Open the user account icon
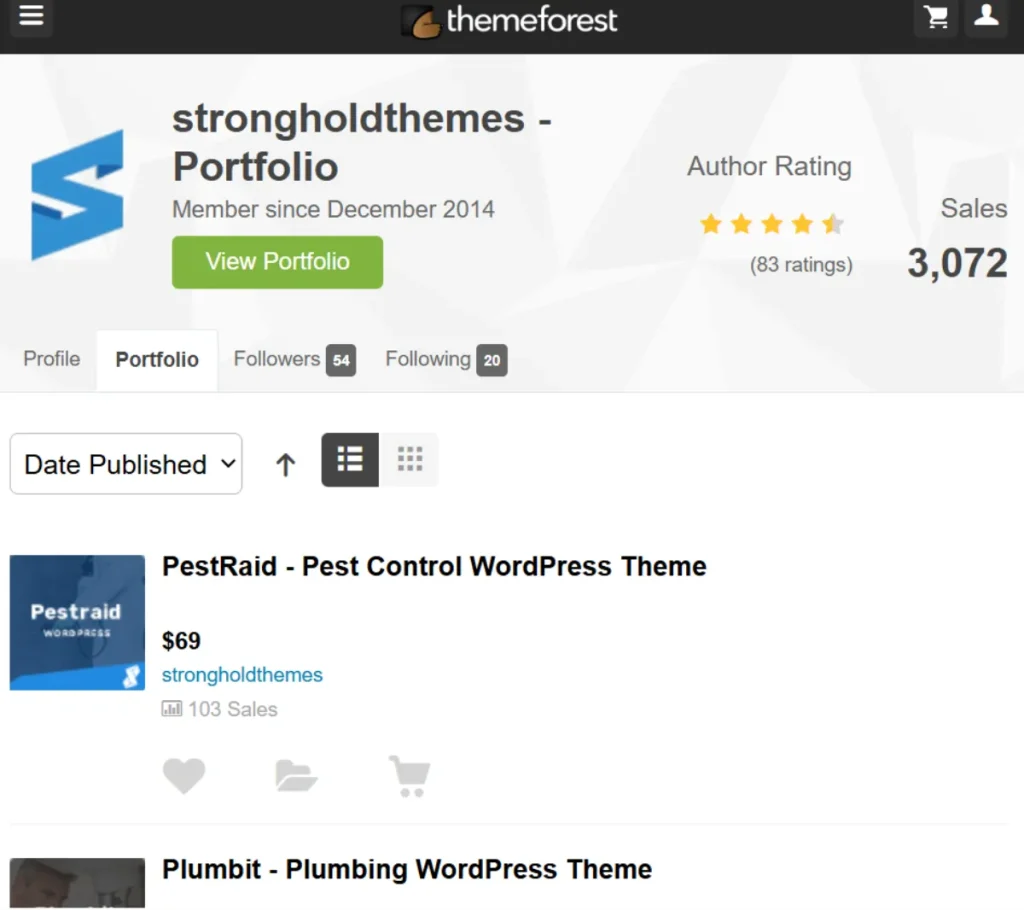 click(x=985, y=17)
